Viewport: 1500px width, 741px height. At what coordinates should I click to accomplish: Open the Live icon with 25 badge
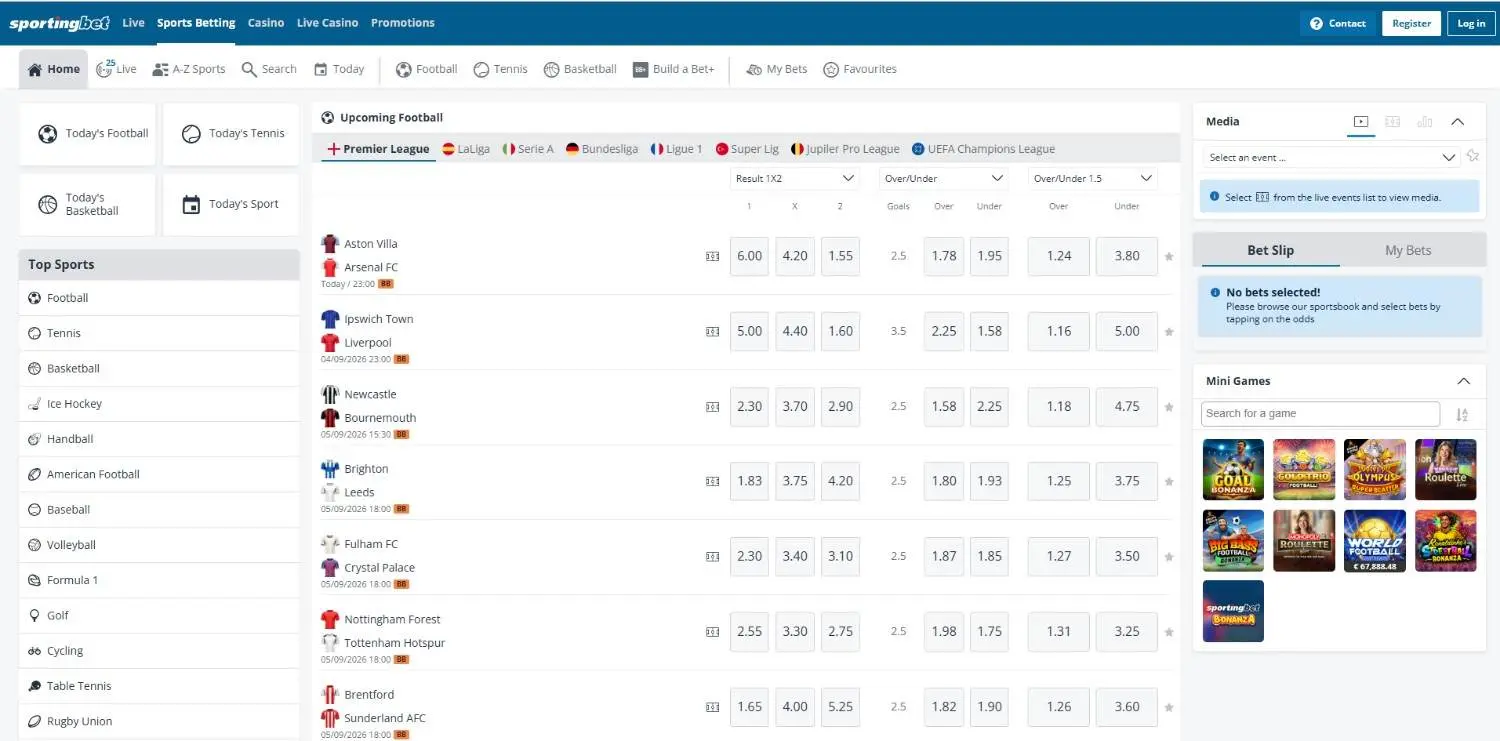pyautogui.click(x=116, y=69)
